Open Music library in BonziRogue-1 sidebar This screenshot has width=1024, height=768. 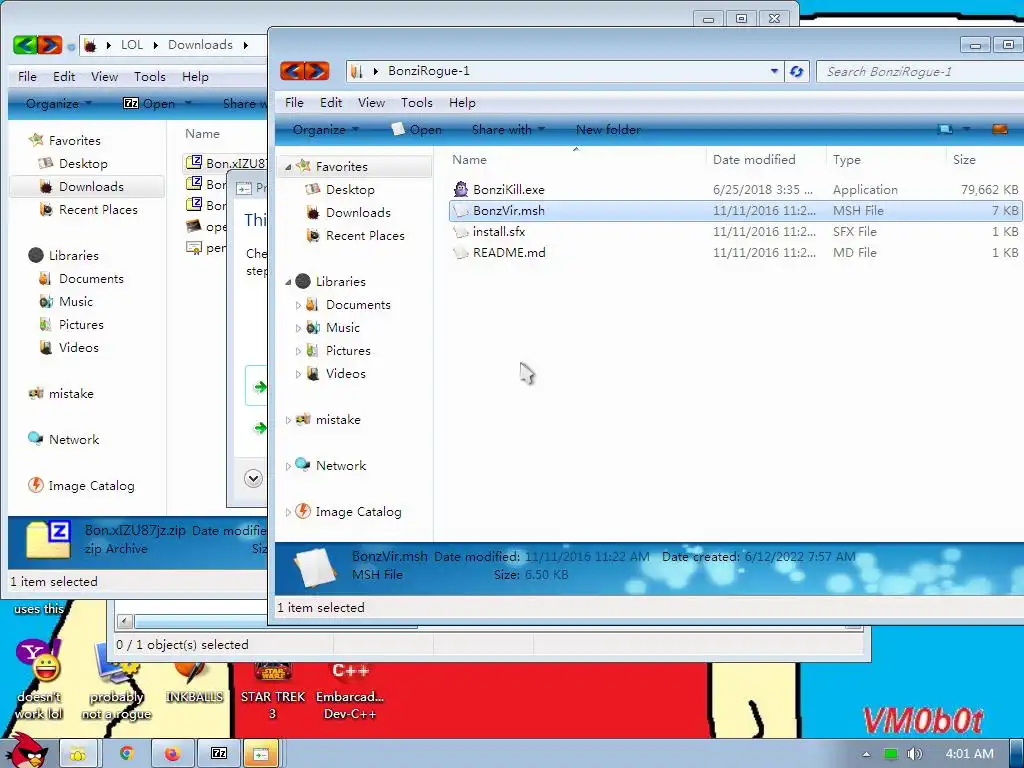pos(342,327)
